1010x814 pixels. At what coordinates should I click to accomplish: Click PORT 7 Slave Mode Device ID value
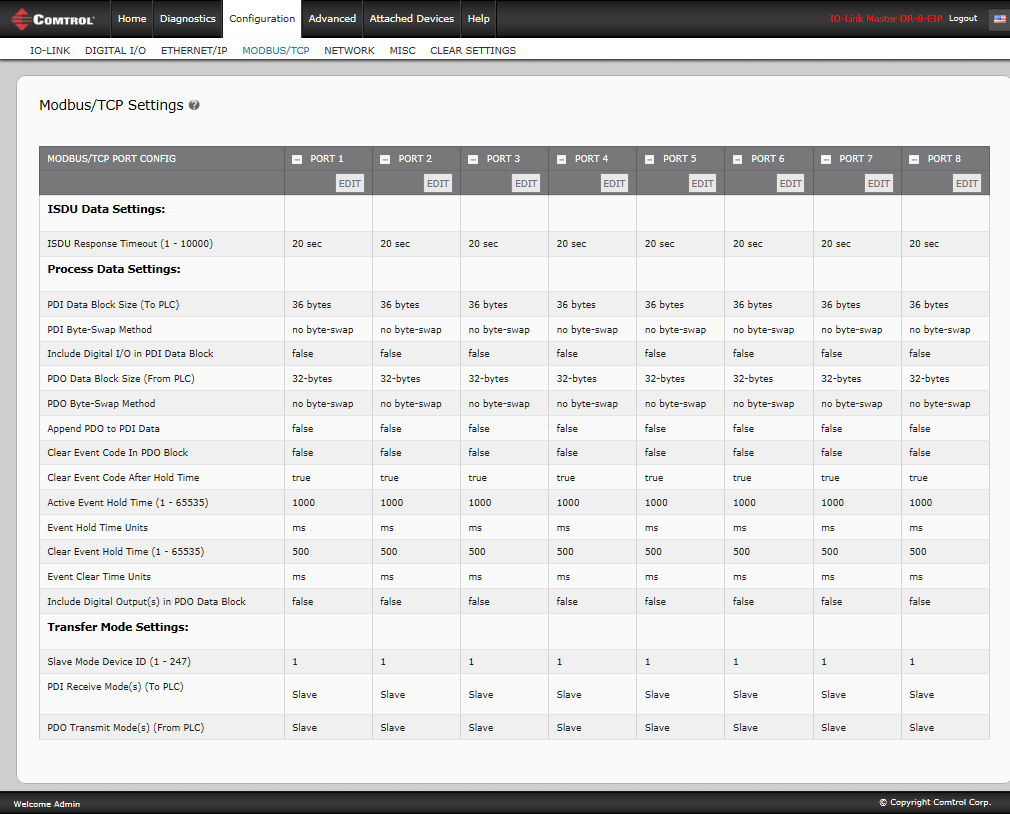[x=824, y=661]
